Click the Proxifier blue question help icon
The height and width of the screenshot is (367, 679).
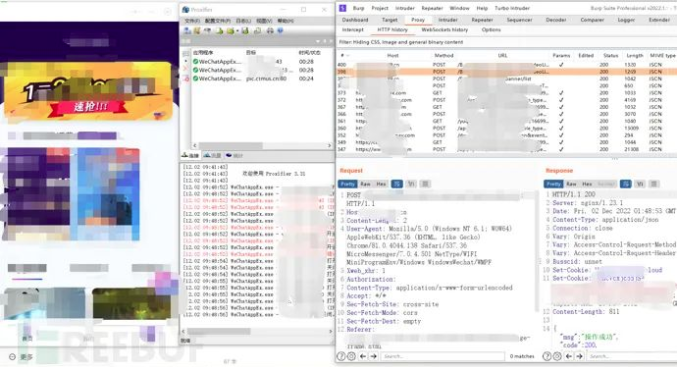pyautogui.click(x=280, y=31)
